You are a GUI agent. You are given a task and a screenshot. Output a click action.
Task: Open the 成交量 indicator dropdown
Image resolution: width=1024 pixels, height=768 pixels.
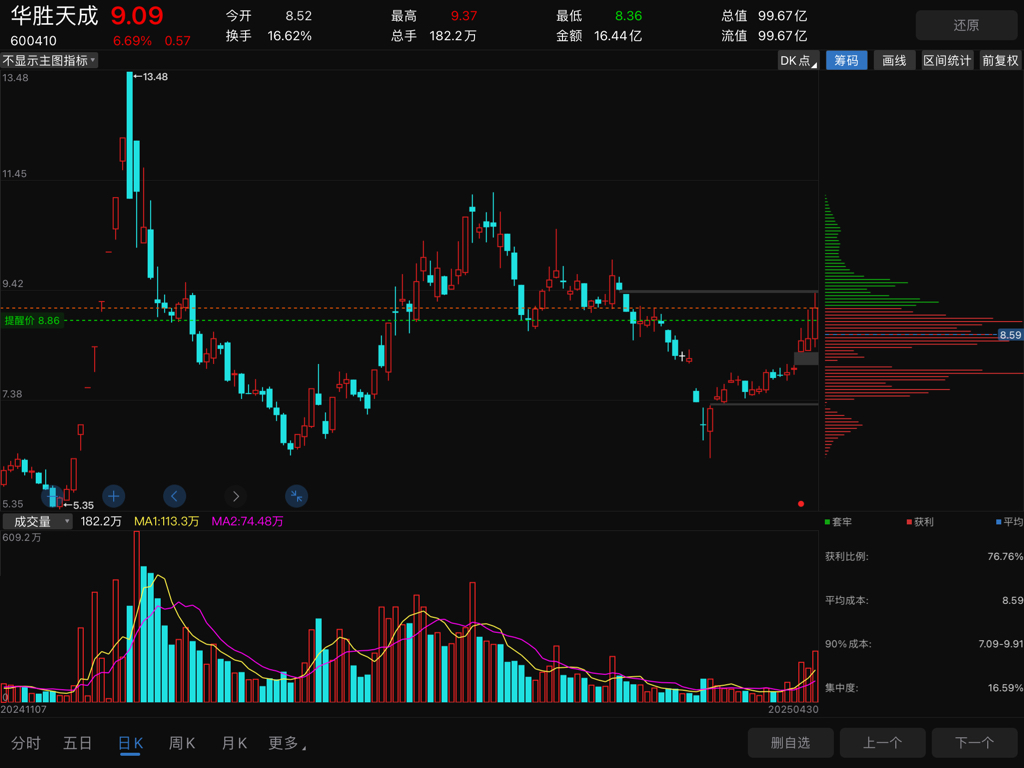point(37,521)
